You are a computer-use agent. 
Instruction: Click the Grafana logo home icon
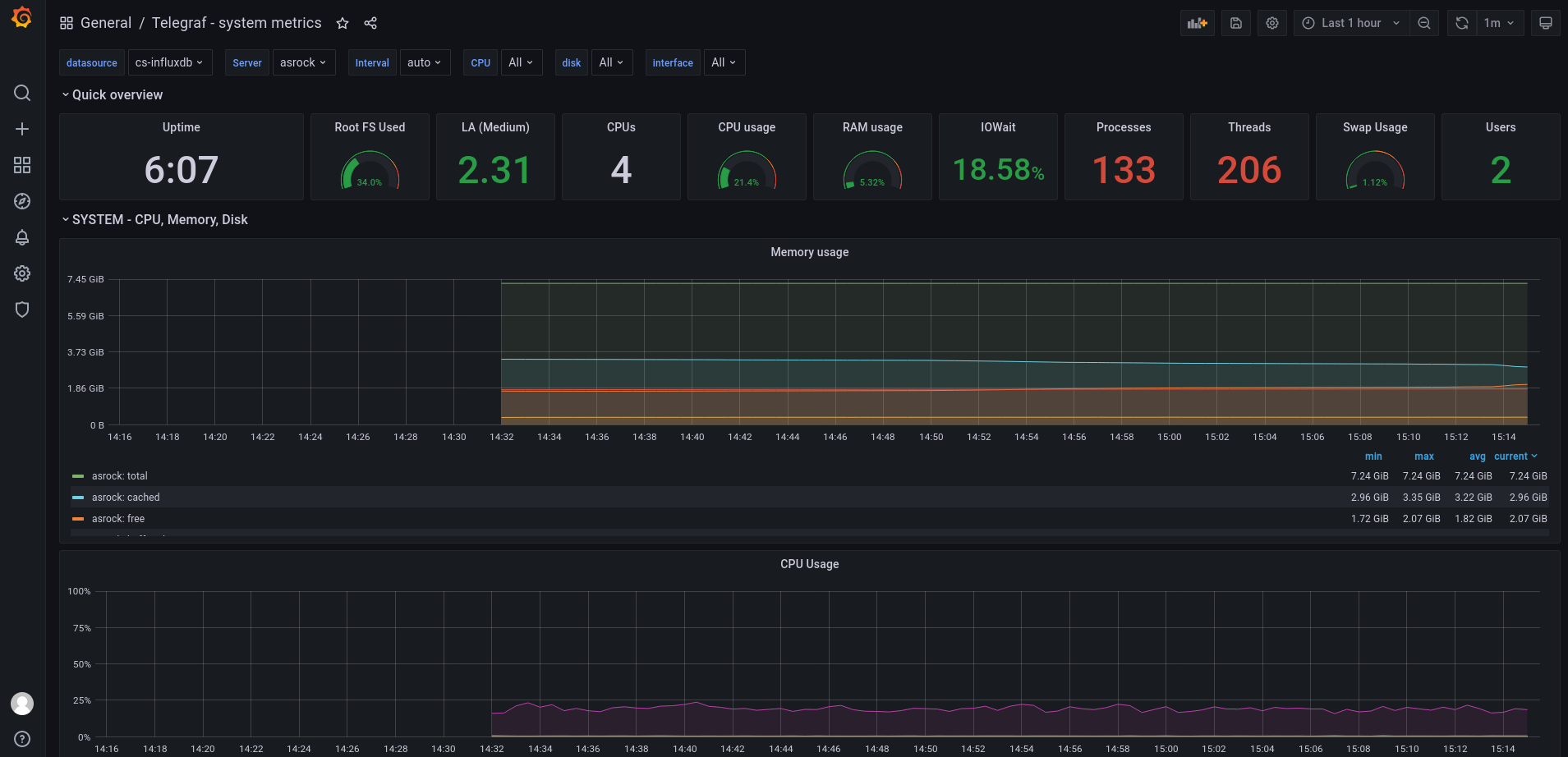(x=22, y=17)
